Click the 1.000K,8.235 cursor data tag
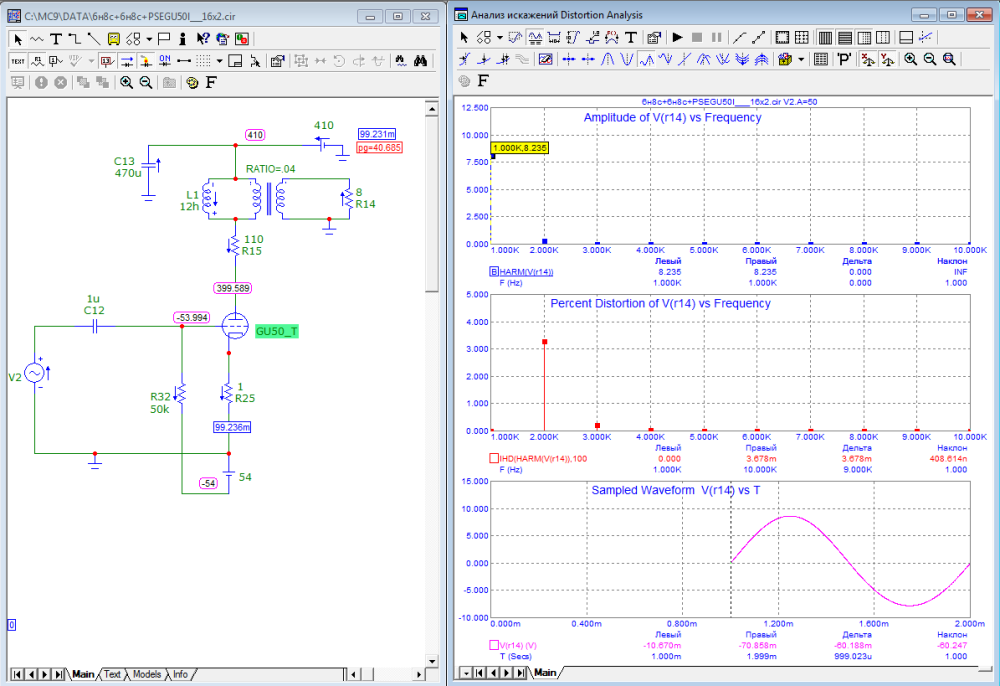 pyautogui.click(x=518, y=147)
